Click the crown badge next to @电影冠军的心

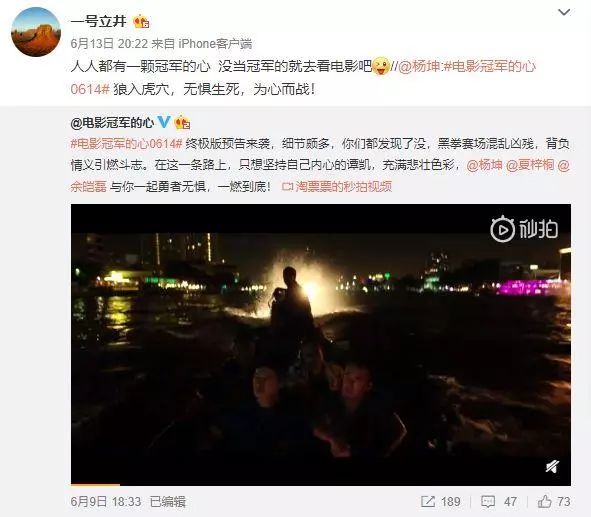[x=182, y=122]
